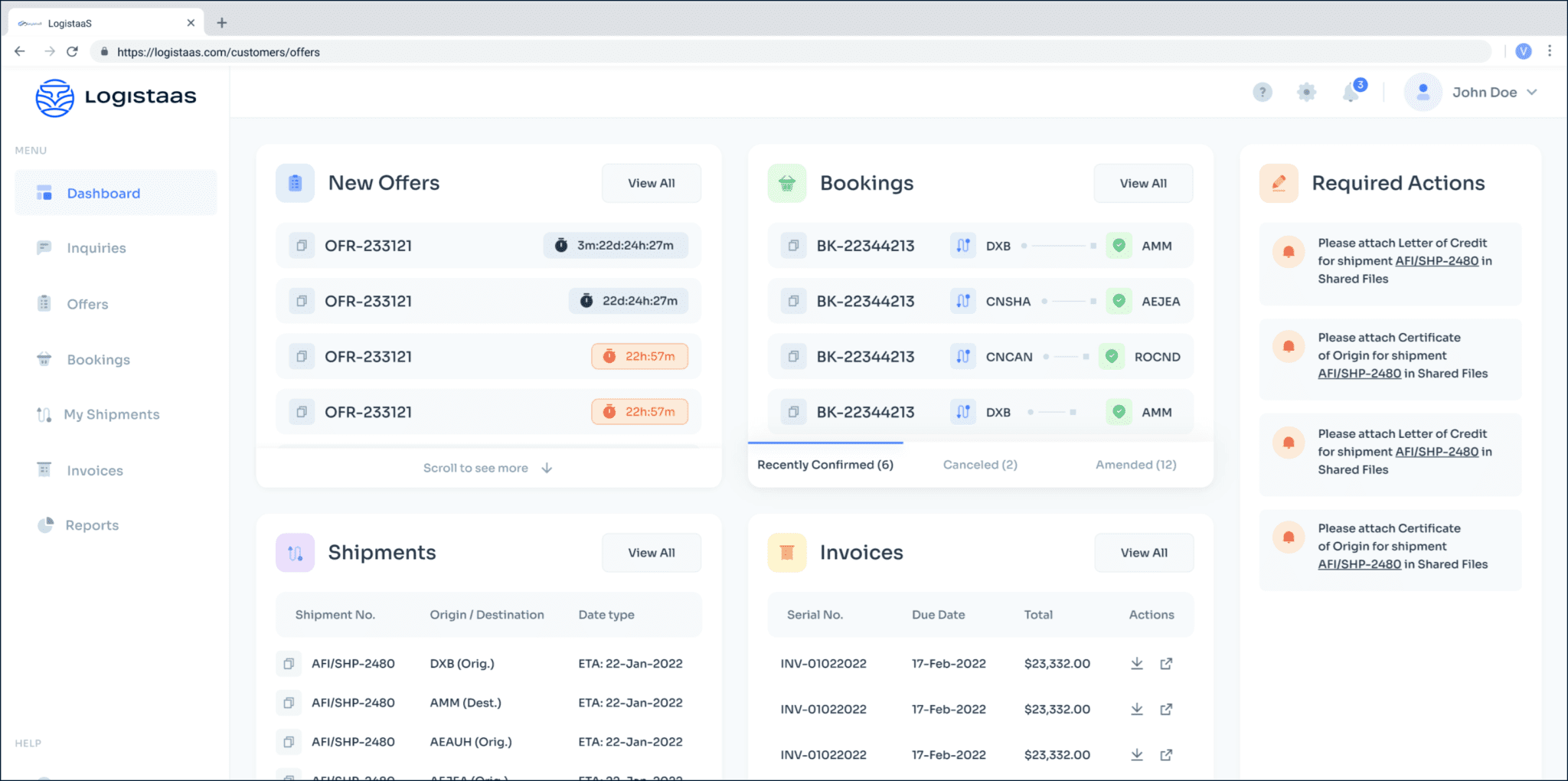Viewport: 1568px width, 781px height.
Task: Open the Amended bookings tab
Action: tap(1135, 464)
